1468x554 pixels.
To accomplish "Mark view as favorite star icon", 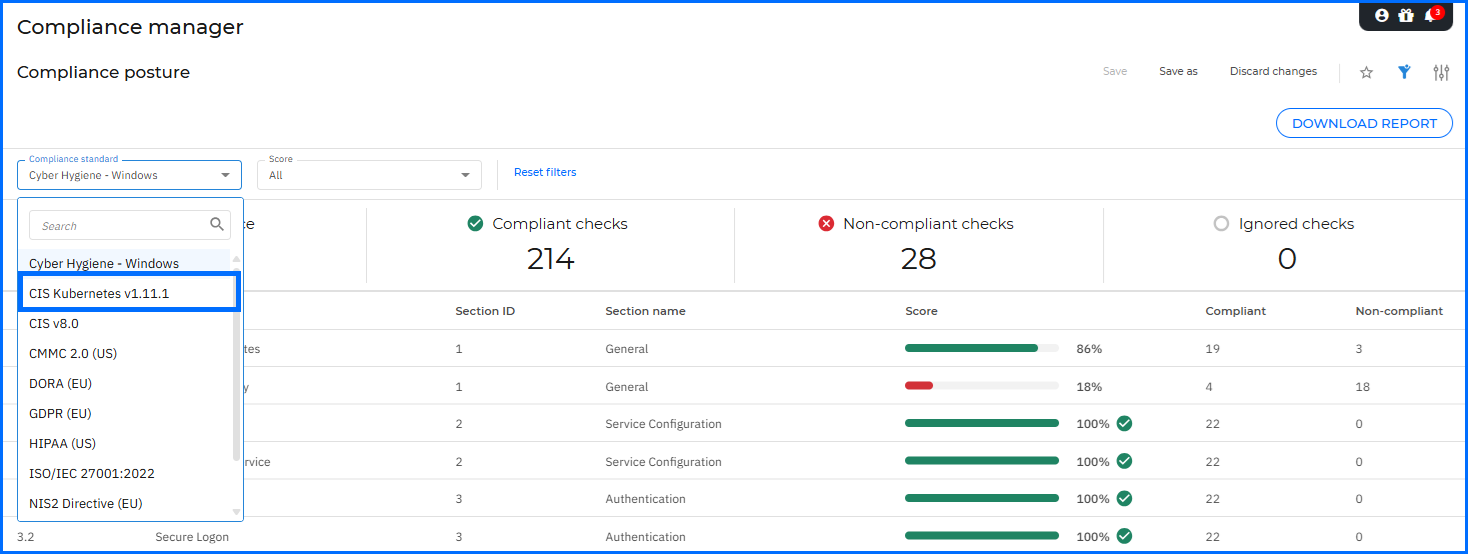I will tap(1366, 72).
